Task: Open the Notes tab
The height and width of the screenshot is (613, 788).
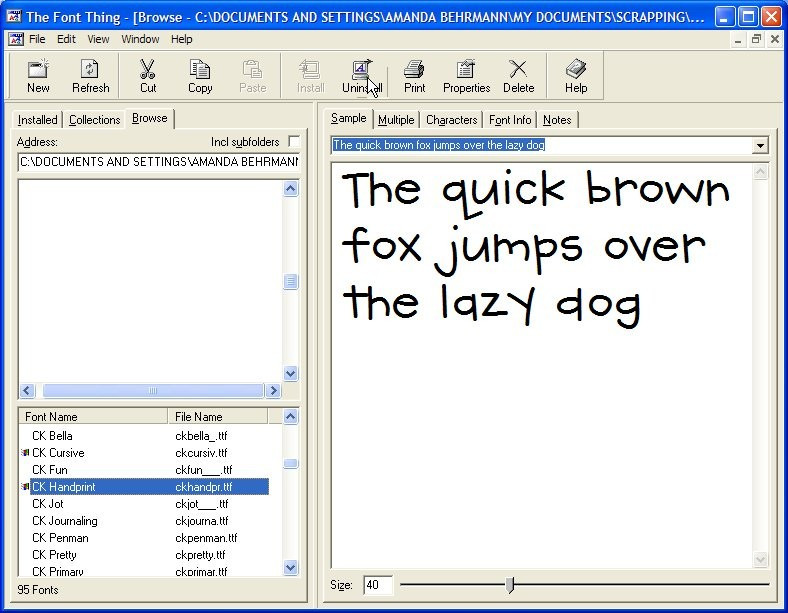Action: point(557,120)
